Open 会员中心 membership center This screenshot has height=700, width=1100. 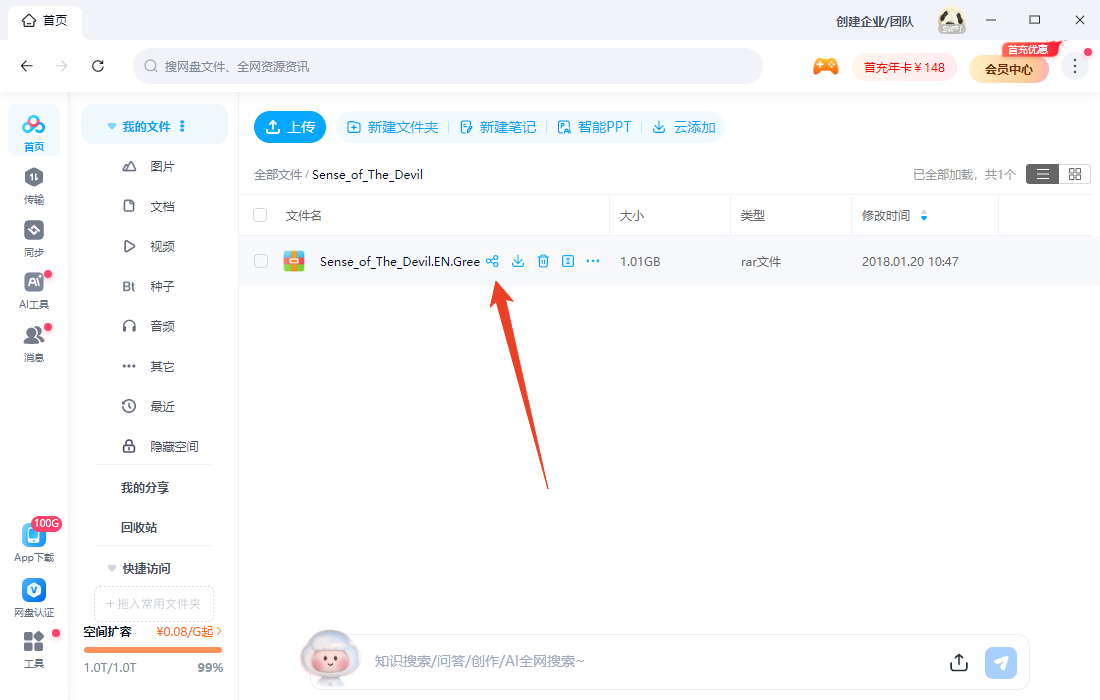1008,69
